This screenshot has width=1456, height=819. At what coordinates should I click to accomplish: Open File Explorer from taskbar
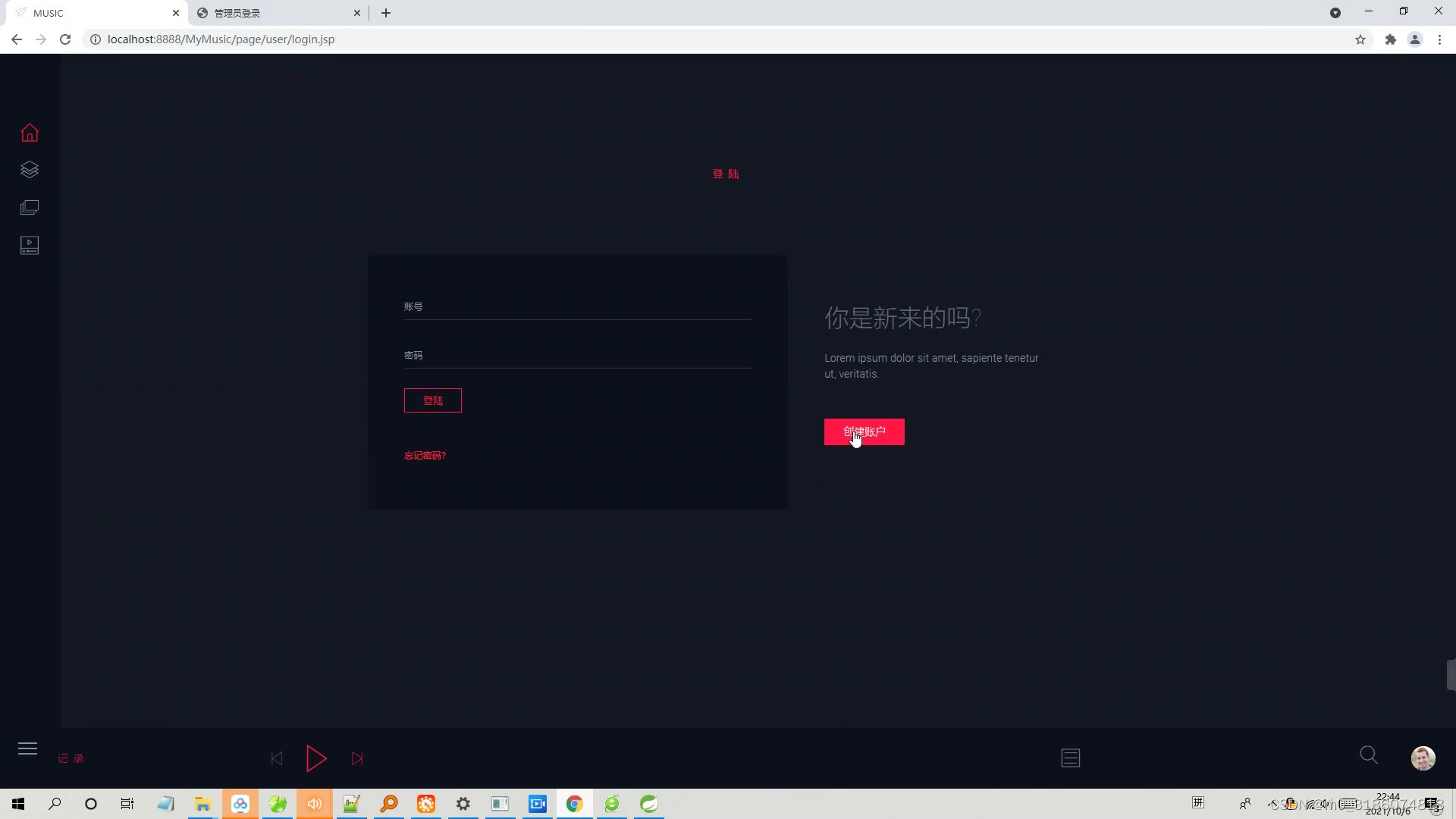202,804
